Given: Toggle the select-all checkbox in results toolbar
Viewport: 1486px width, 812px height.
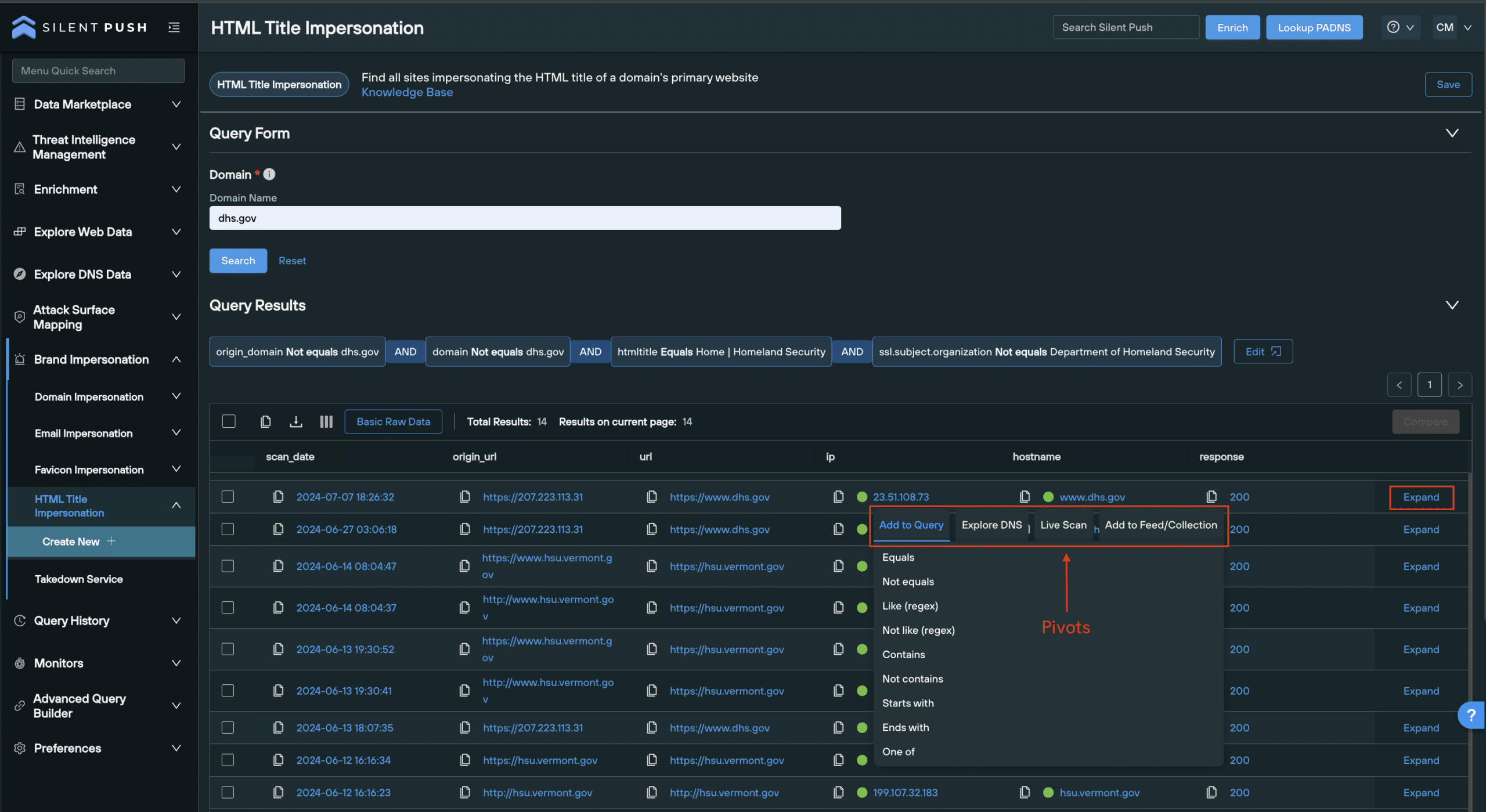Looking at the screenshot, I should 229,421.
